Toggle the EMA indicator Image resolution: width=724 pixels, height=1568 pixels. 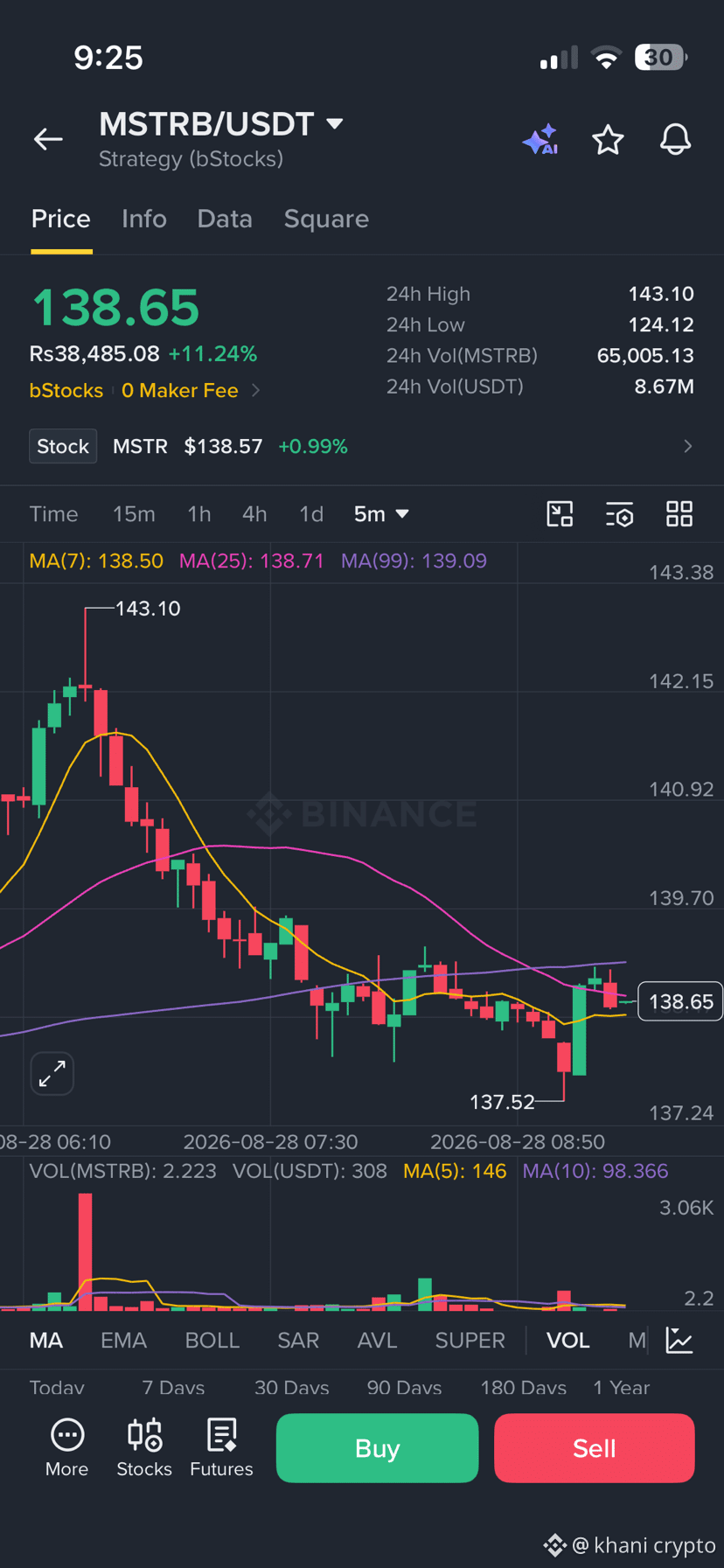click(123, 1341)
